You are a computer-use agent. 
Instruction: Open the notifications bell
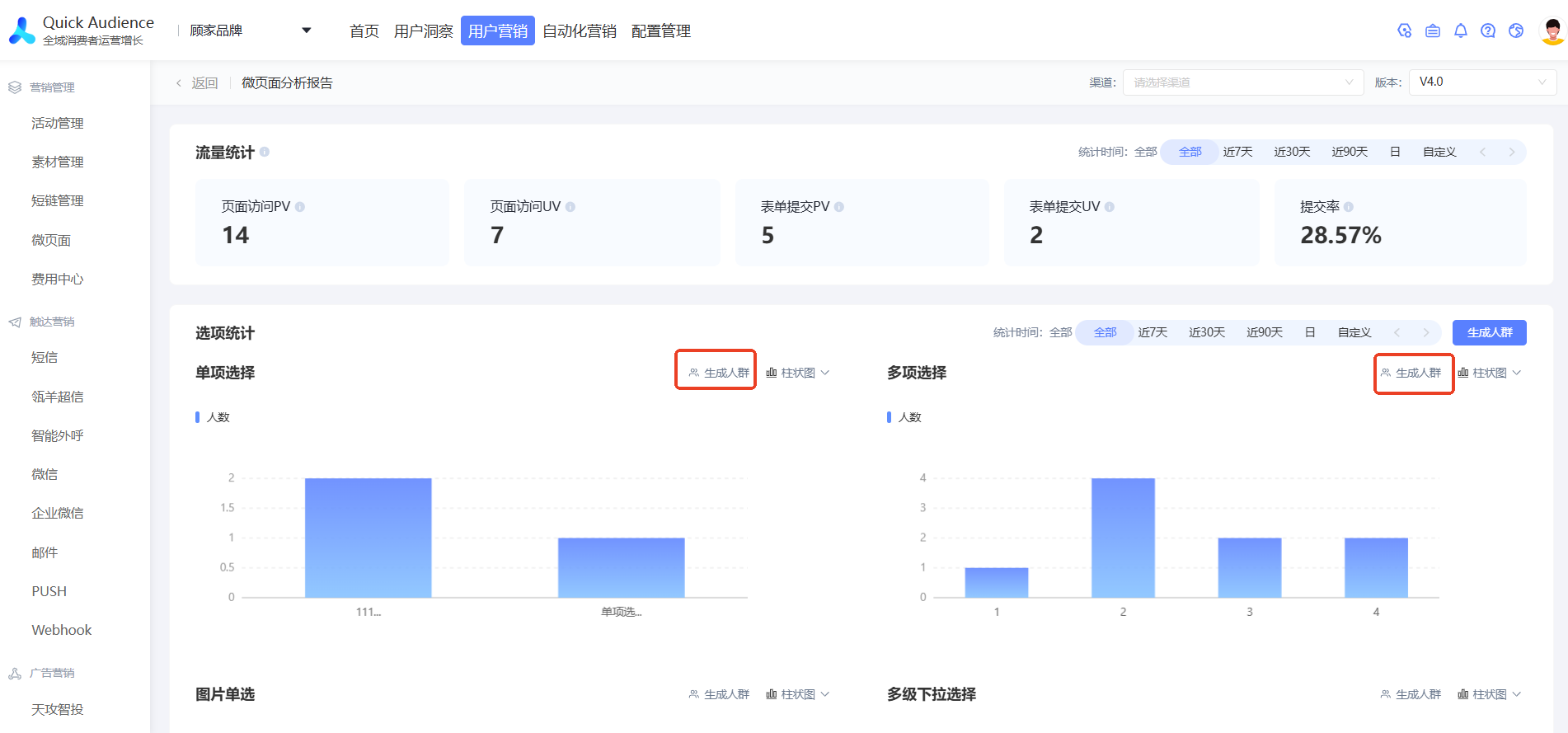point(1461,31)
